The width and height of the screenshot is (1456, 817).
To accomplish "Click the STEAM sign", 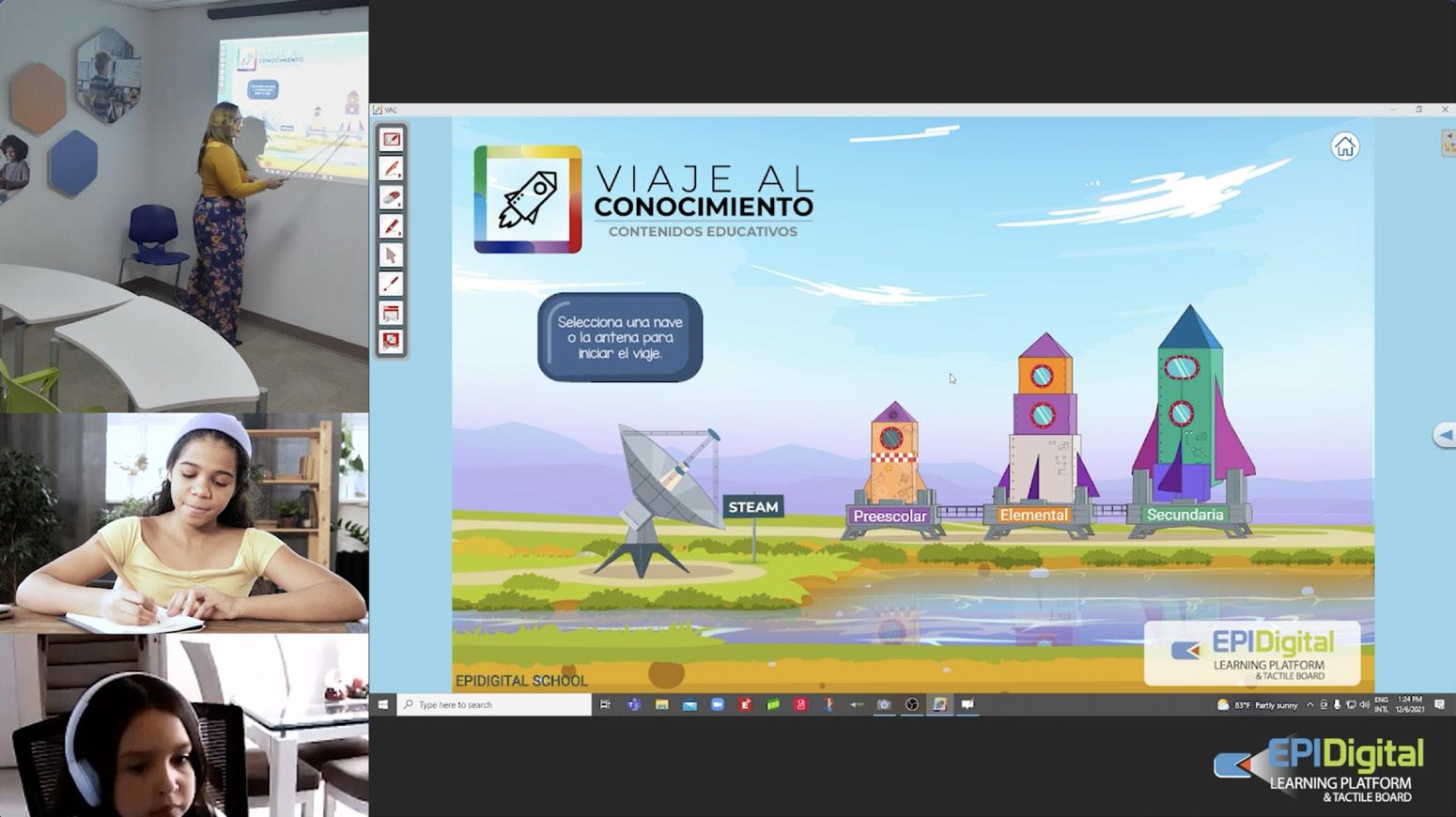I will (753, 507).
